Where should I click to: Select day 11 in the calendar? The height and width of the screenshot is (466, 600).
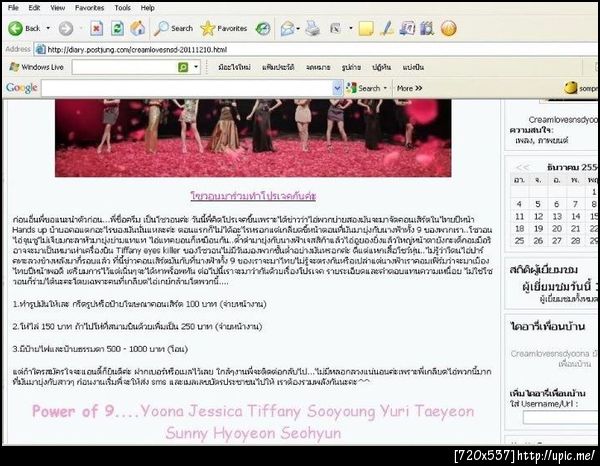click(519, 217)
